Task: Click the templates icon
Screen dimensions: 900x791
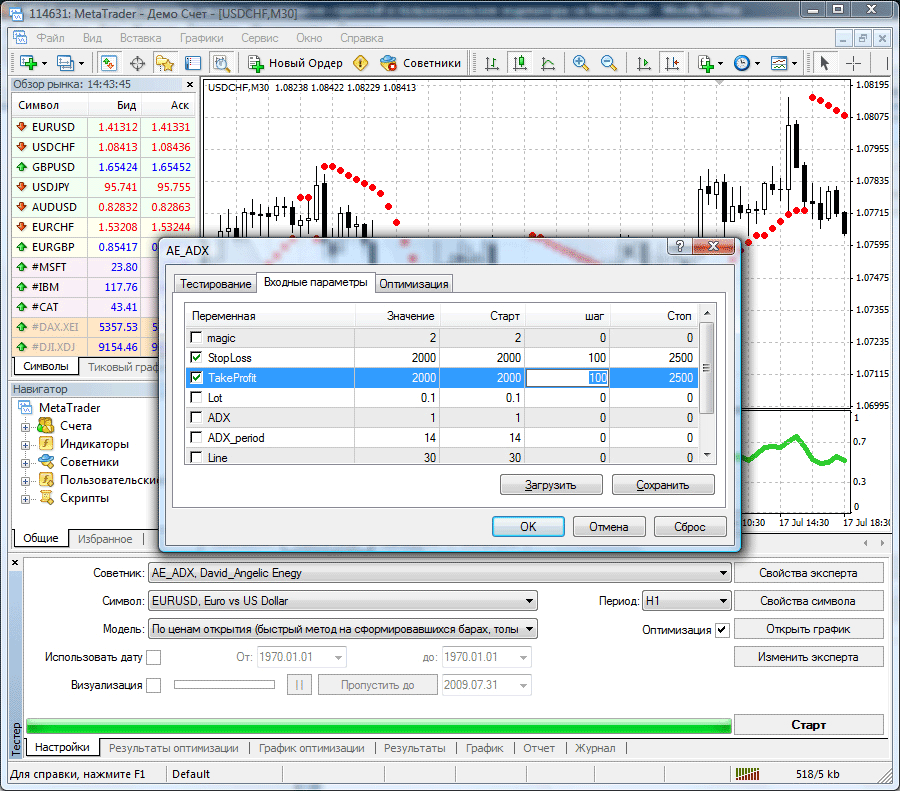Action: tap(779, 63)
